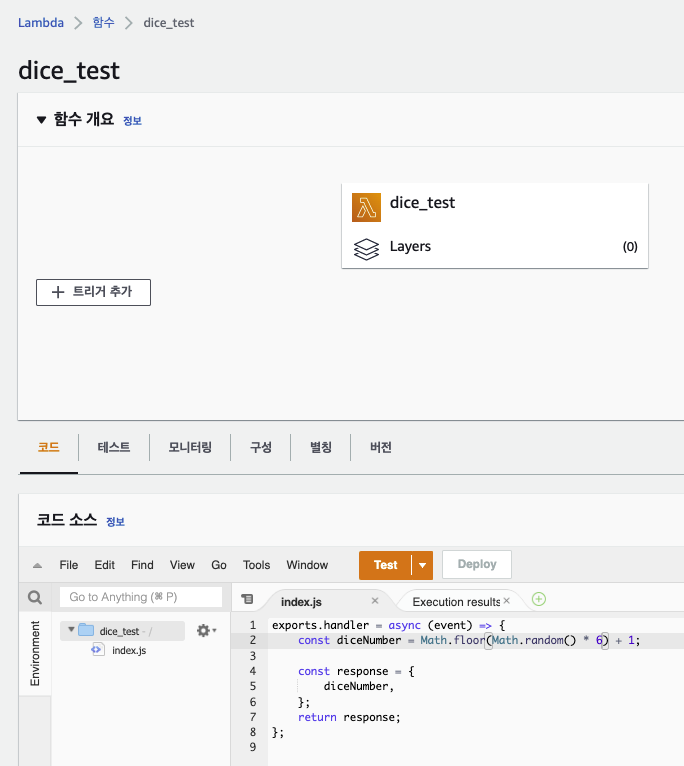Switch to the 모니터링 tab
The image size is (684, 766).
[x=190, y=447]
